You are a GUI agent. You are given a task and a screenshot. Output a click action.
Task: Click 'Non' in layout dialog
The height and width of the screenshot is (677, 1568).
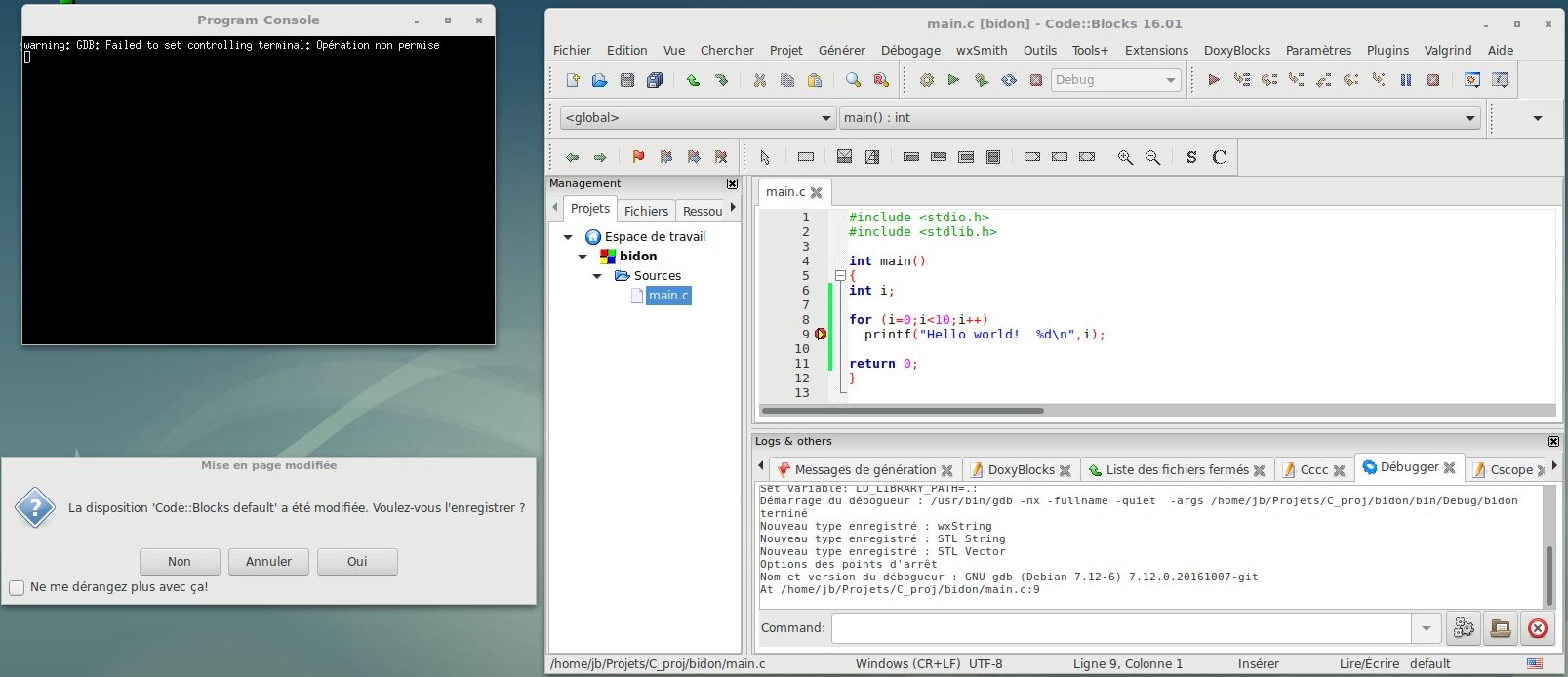(180, 562)
